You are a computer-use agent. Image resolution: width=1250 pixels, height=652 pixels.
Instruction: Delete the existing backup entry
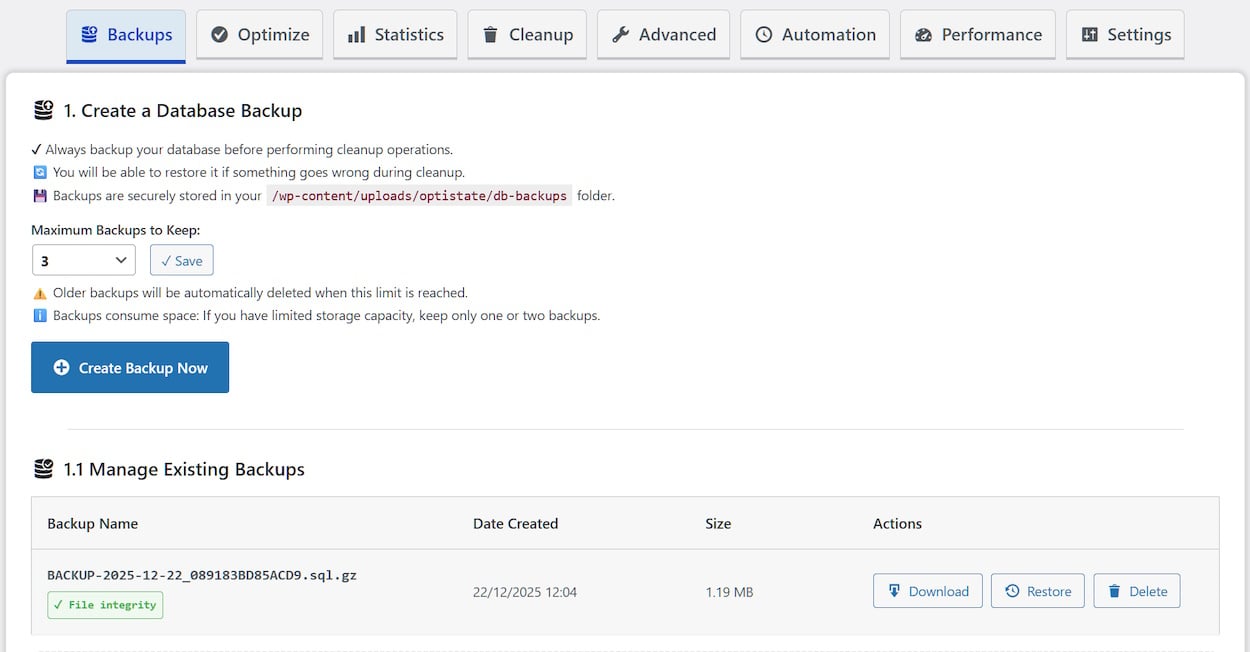(x=1137, y=591)
